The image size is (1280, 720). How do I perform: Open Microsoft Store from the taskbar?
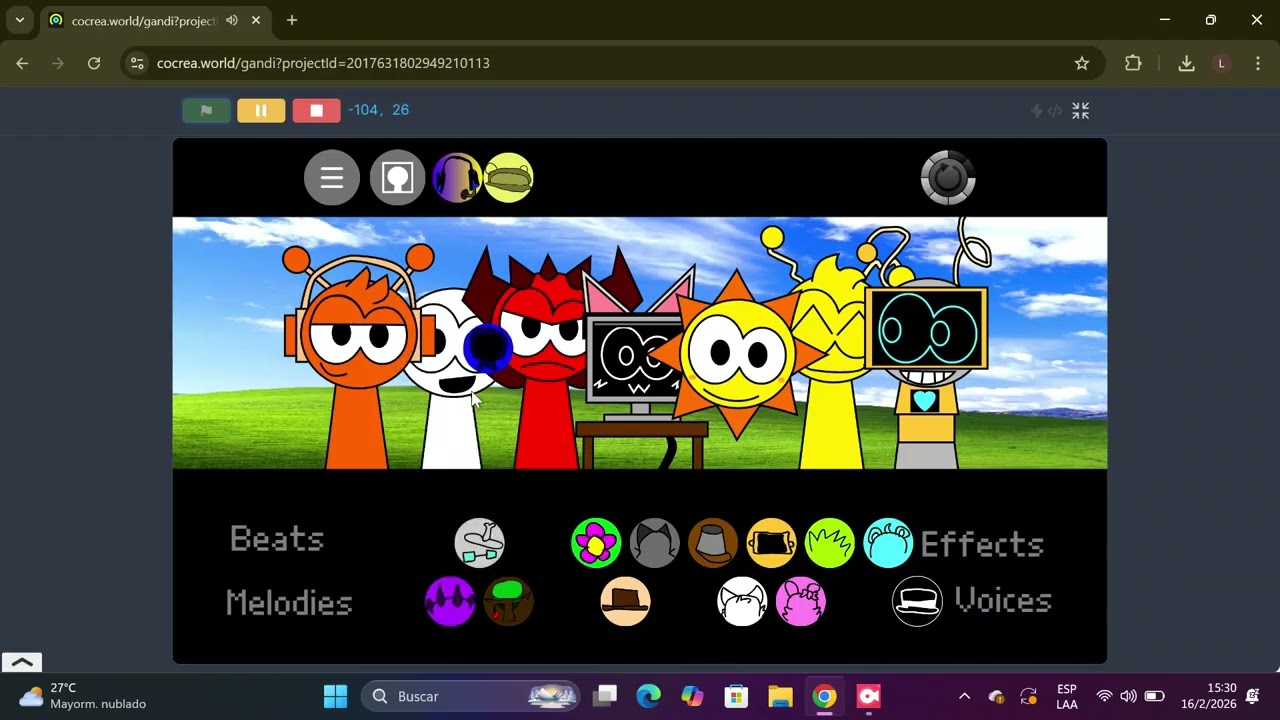(737, 696)
